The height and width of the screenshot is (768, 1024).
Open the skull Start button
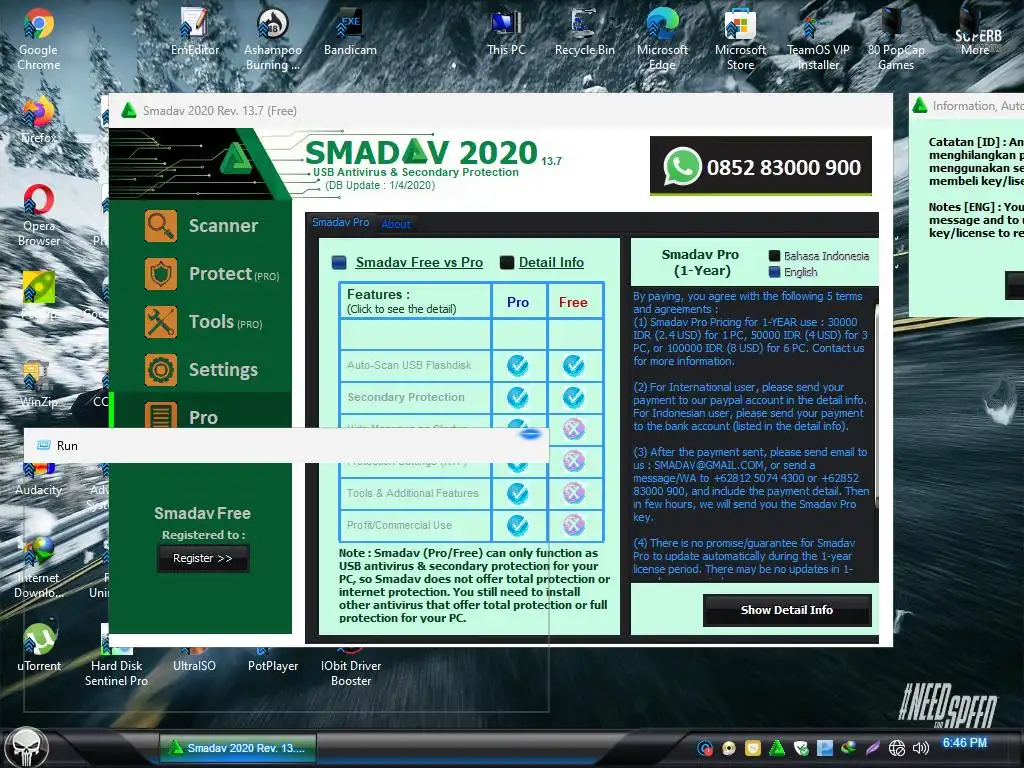click(26, 748)
